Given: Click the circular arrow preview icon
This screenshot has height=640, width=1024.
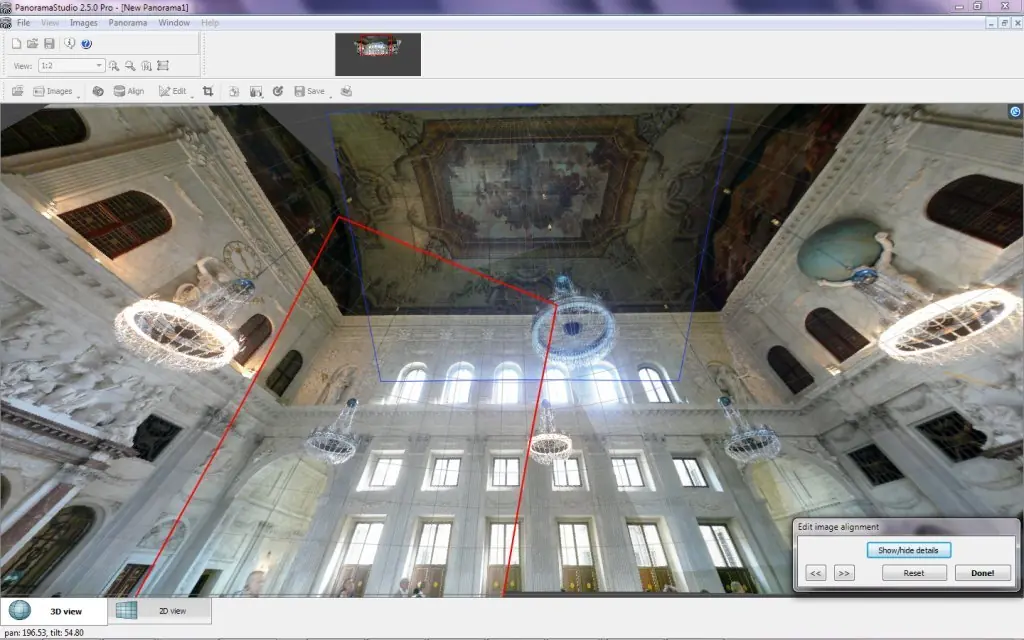Looking at the screenshot, I should click(x=278, y=91).
